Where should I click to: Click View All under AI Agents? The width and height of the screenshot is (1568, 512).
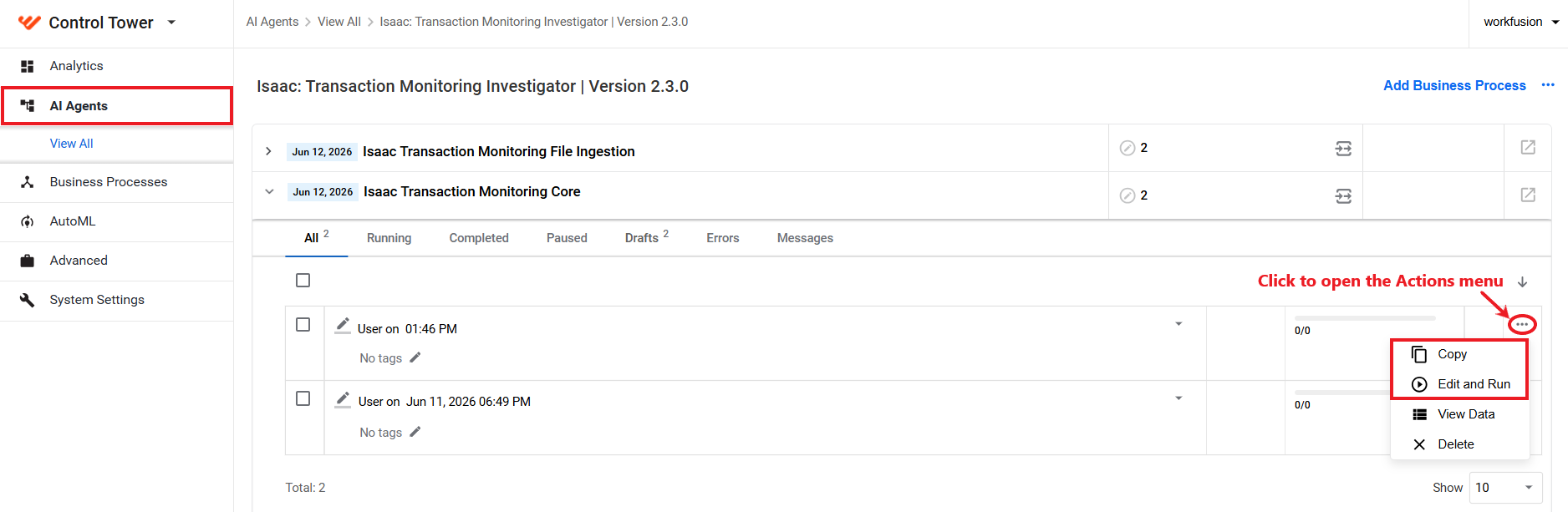click(x=71, y=144)
